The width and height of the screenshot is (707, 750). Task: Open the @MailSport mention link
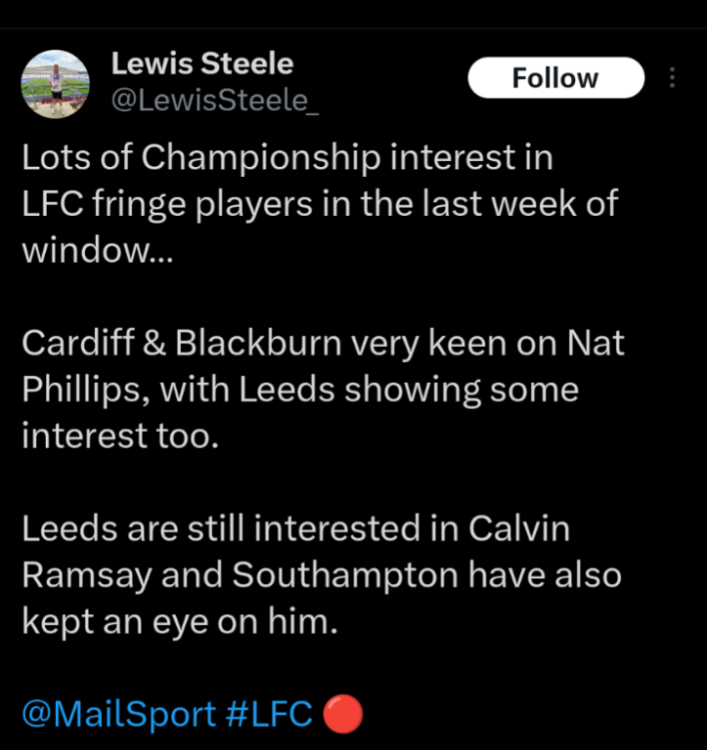click(x=118, y=714)
